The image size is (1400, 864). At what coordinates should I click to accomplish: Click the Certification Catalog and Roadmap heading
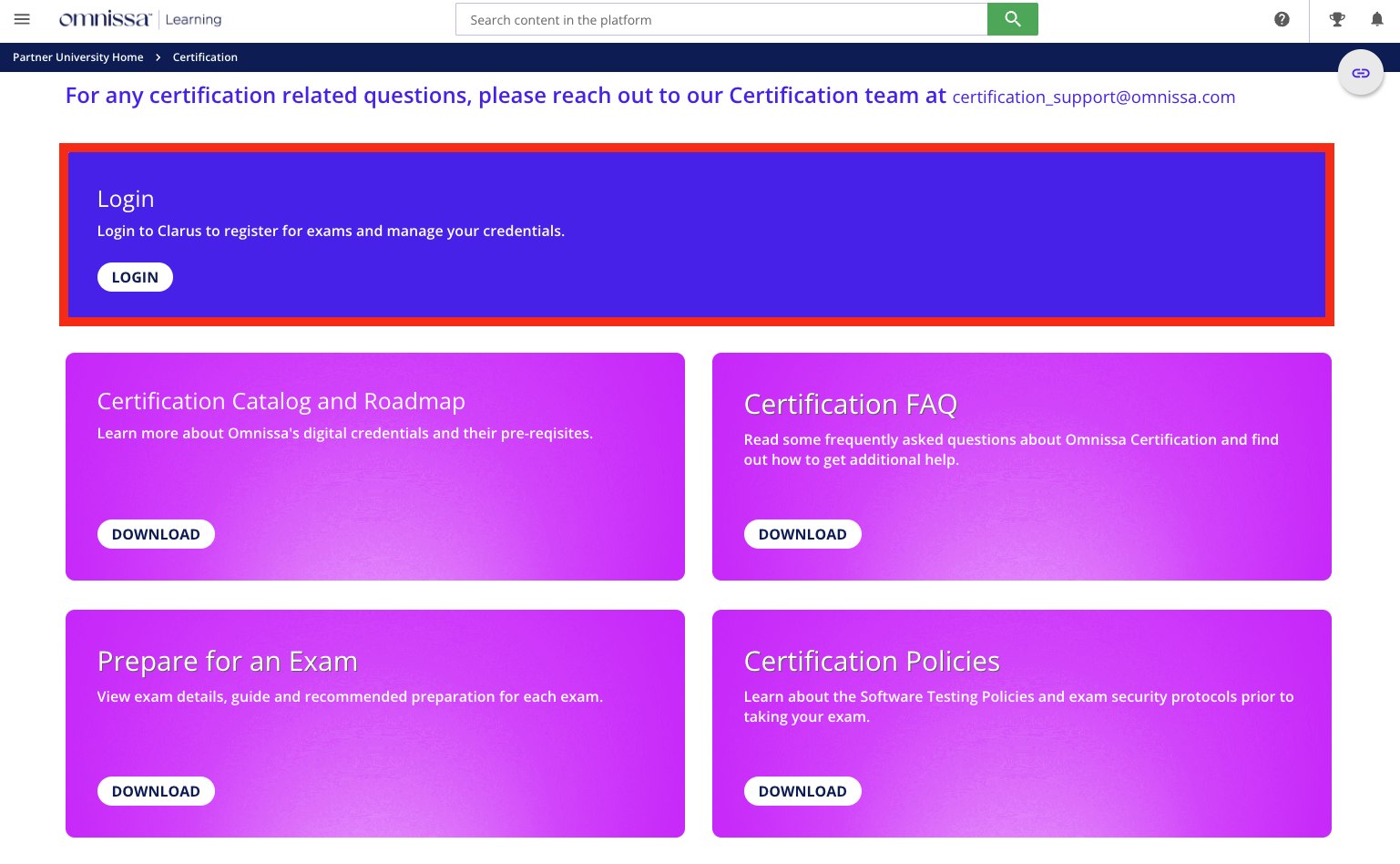click(281, 402)
